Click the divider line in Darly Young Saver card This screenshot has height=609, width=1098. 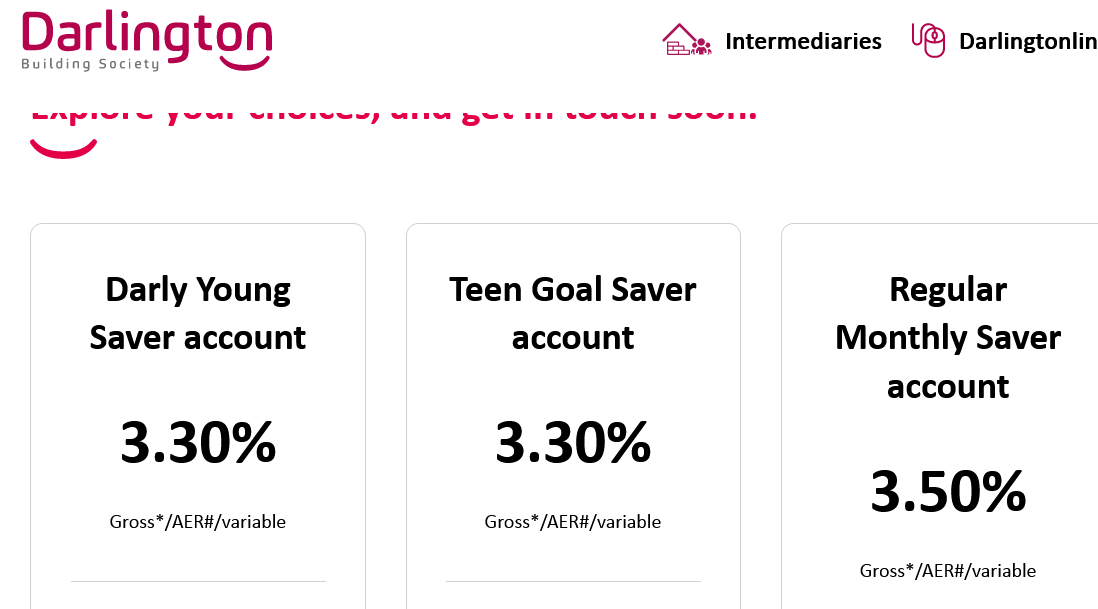tap(198, 581)
